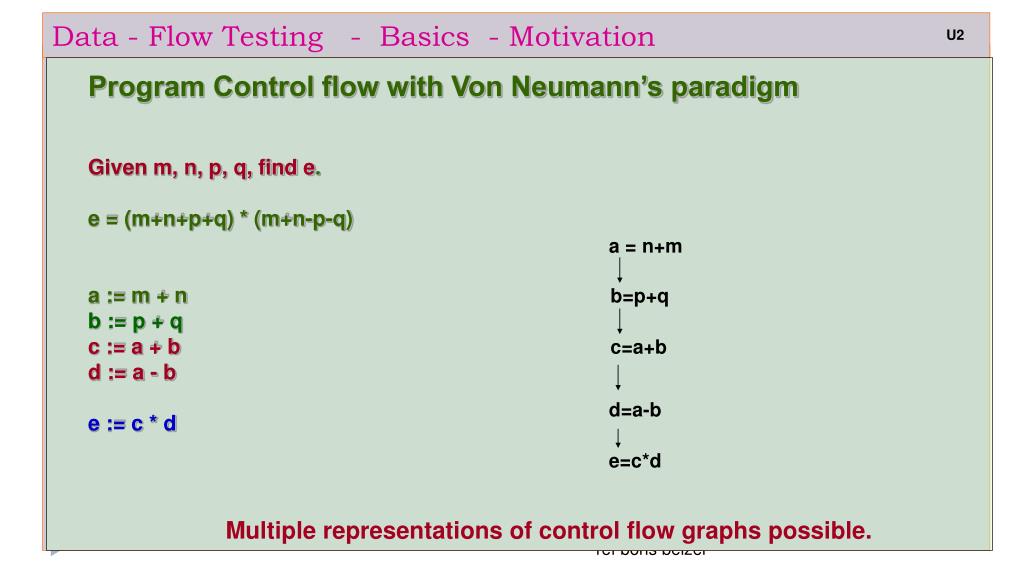Screen dimensions: 1024x576
Task: Click the text 'Multiple representations of control flow graphs possible.'
Action: click(549, 531)
